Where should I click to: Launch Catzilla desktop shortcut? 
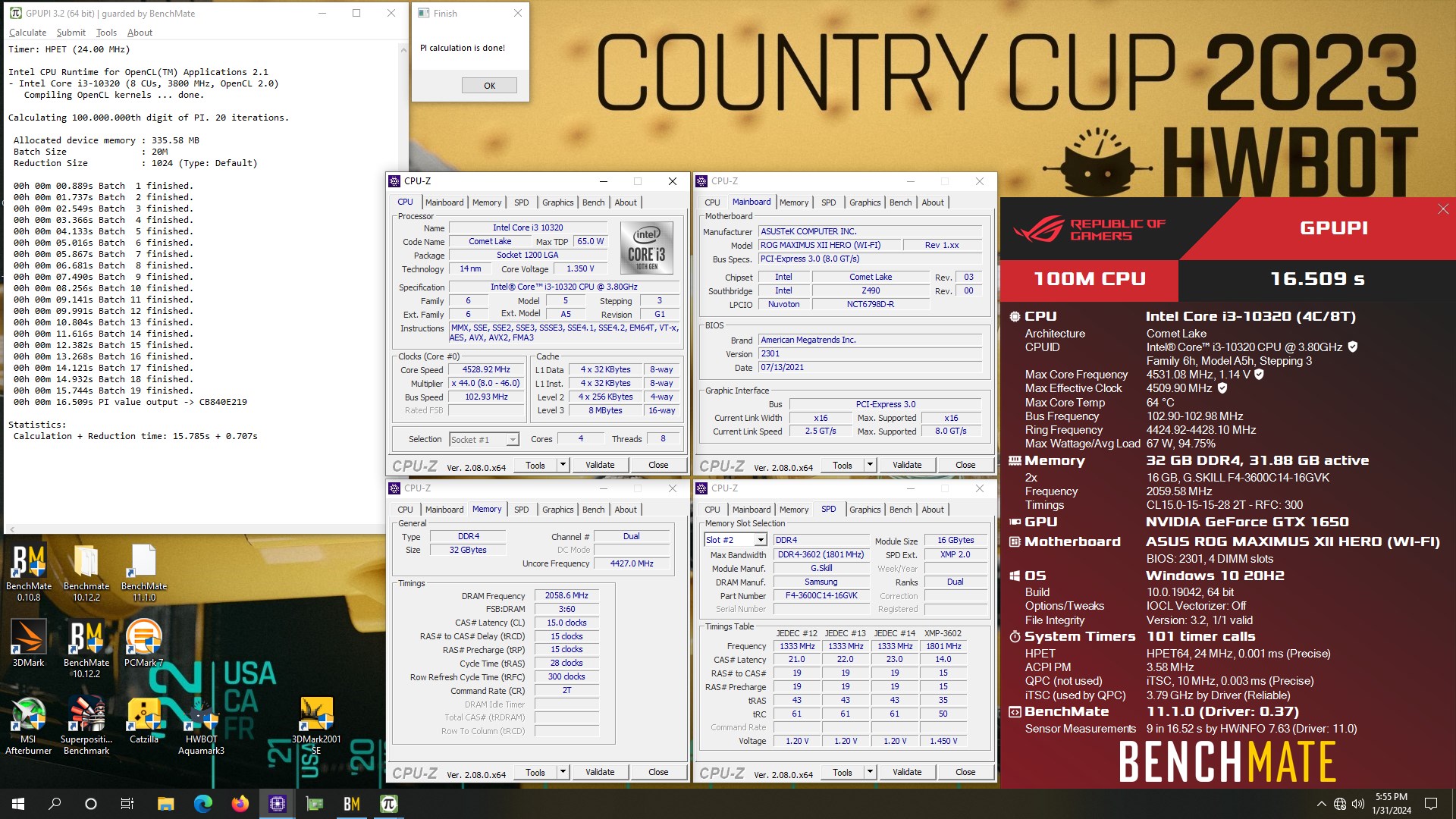144,720
